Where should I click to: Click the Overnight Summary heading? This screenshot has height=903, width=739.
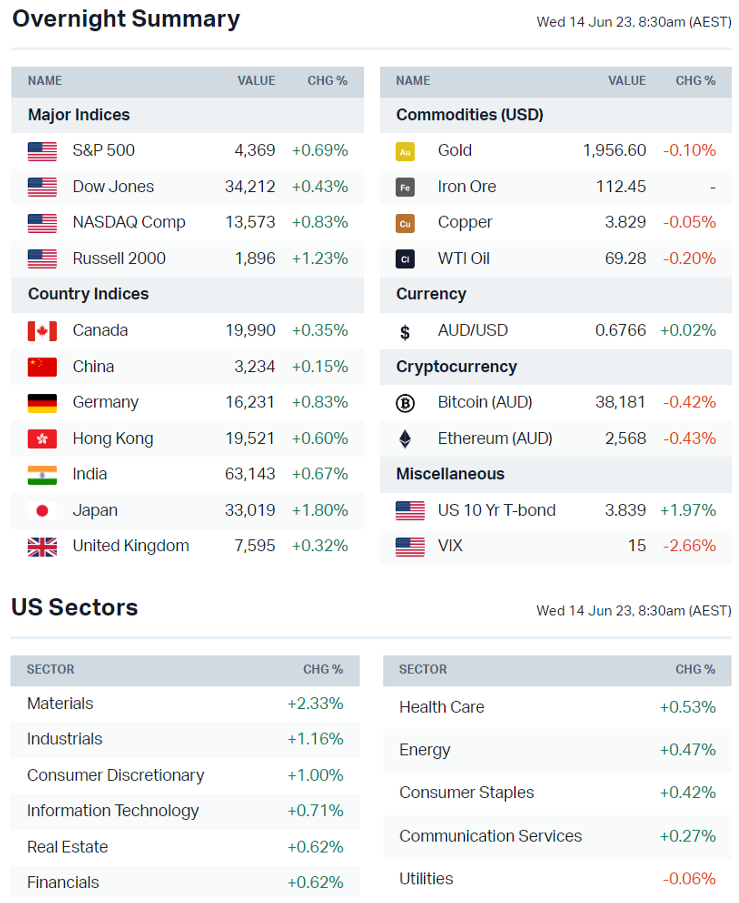point(126,19)
